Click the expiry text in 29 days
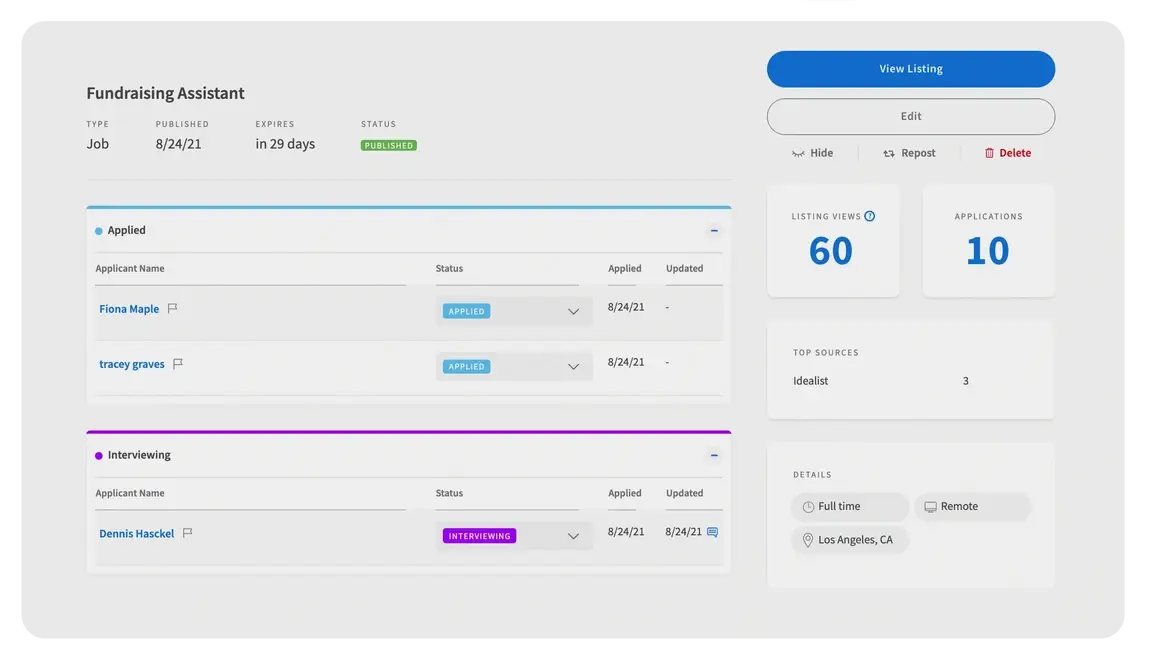1151x659 pixels. point(285,144)
